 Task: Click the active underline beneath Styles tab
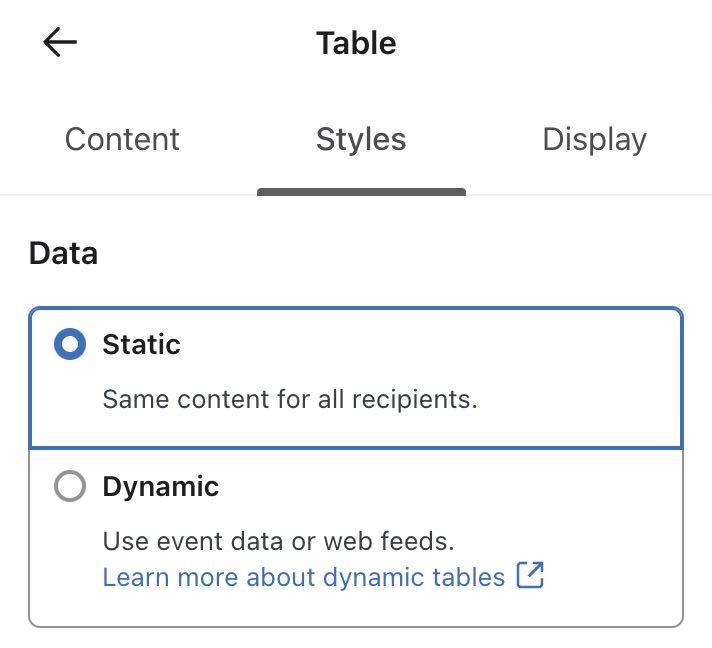point(361,191)
